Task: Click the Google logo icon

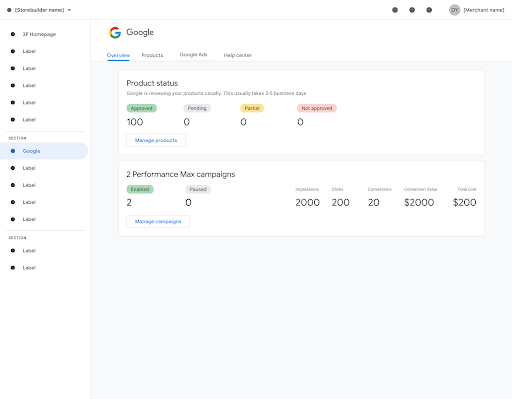Action: [115, 32]
